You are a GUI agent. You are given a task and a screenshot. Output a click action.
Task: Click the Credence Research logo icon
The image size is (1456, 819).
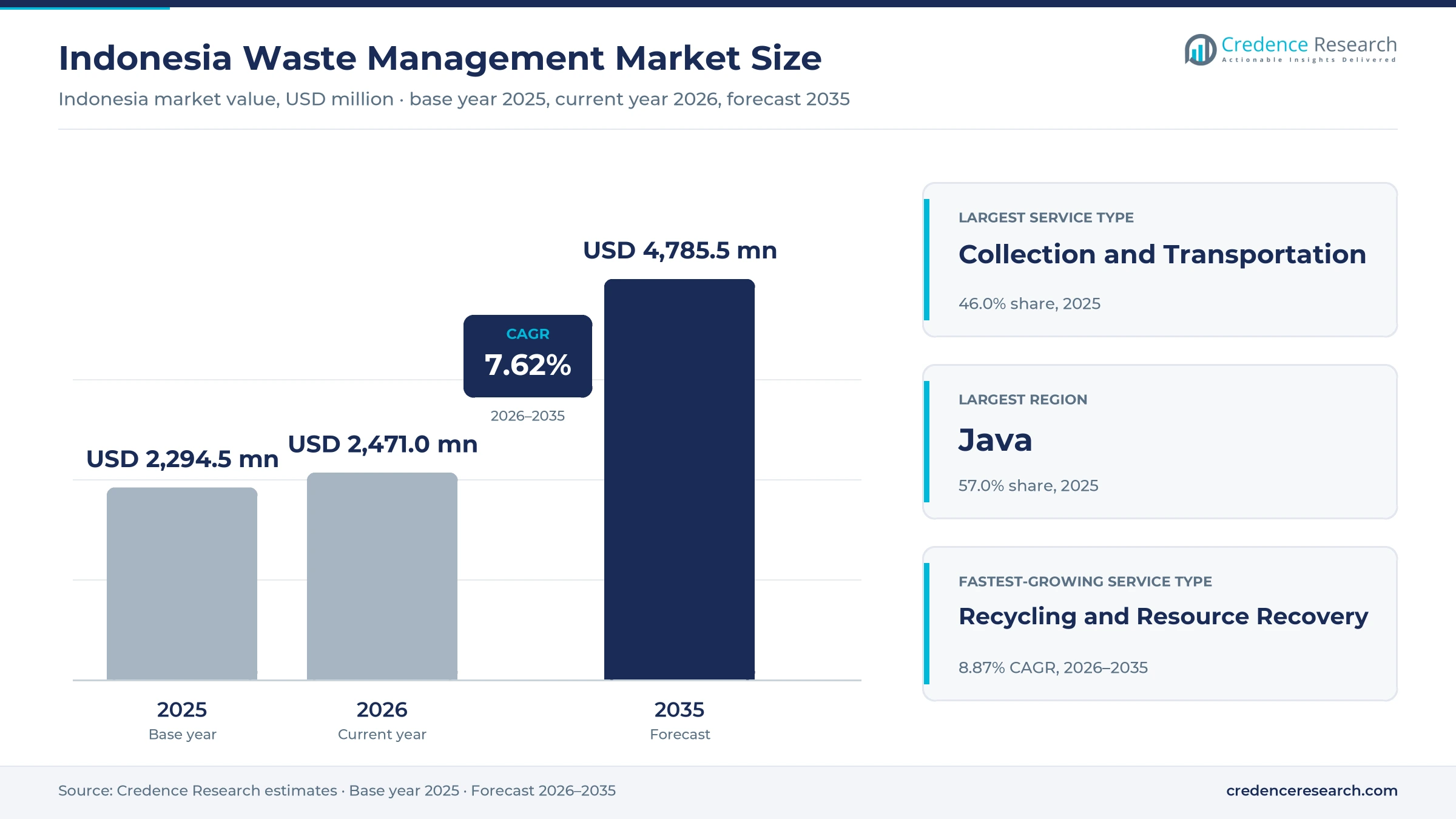click(1200, 50)
